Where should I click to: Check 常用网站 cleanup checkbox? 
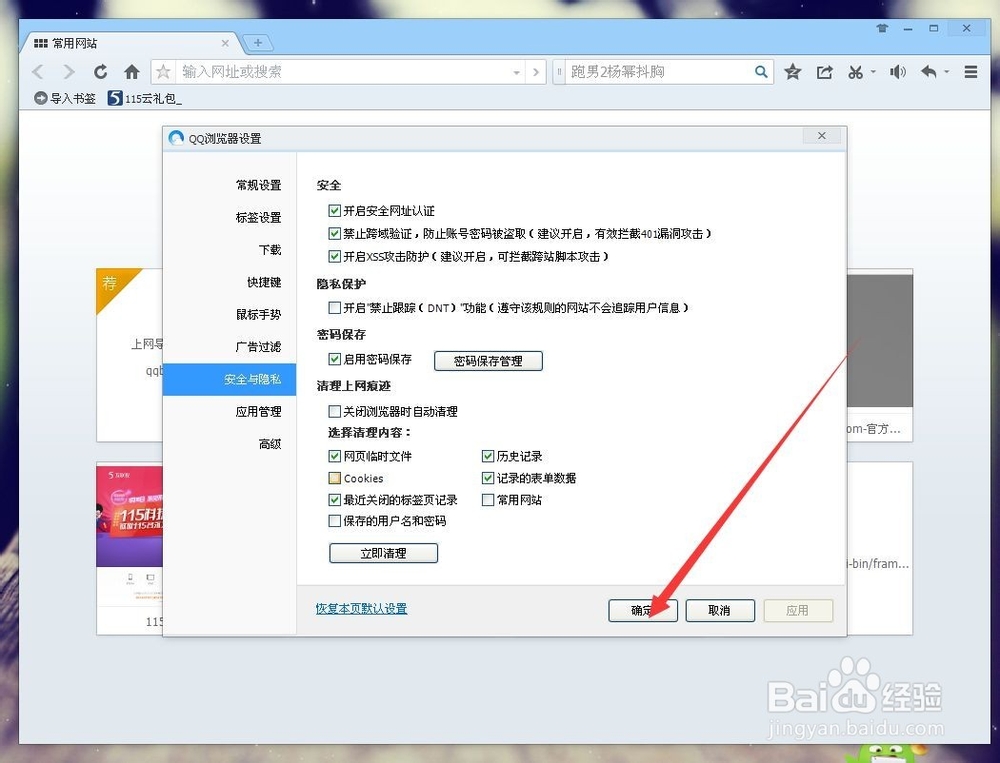tap(488, 500)
